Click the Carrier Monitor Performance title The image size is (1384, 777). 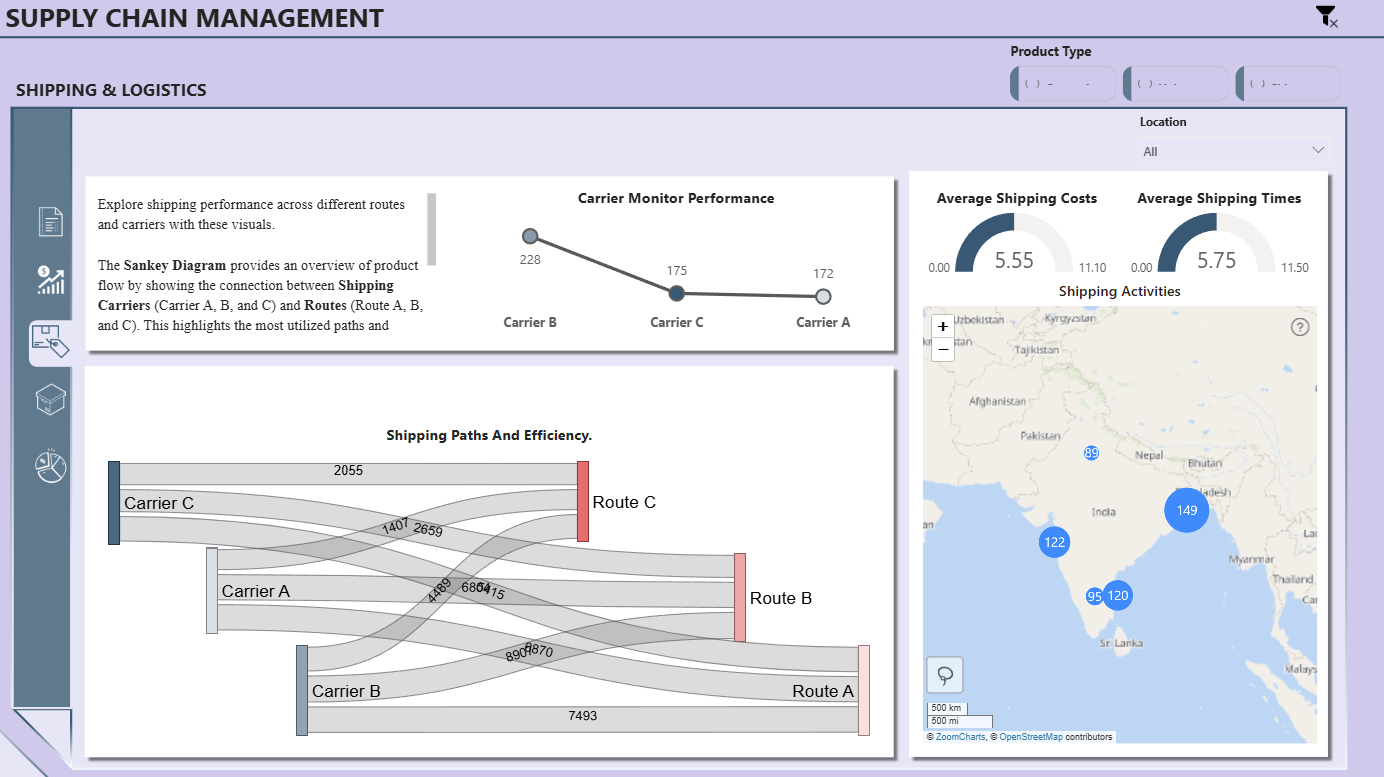pyautogui.click(x=676, y=198)
